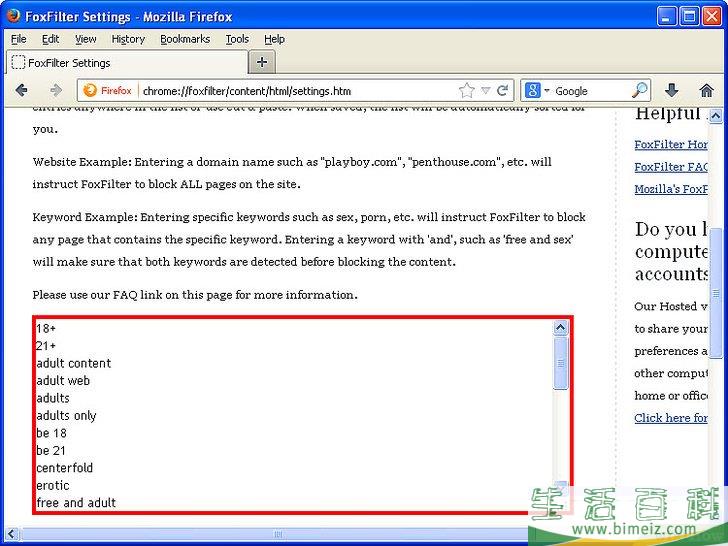Open the FoxFilter Home link
728x546 pixels.
pyautogui.click(x=671, y=144)
